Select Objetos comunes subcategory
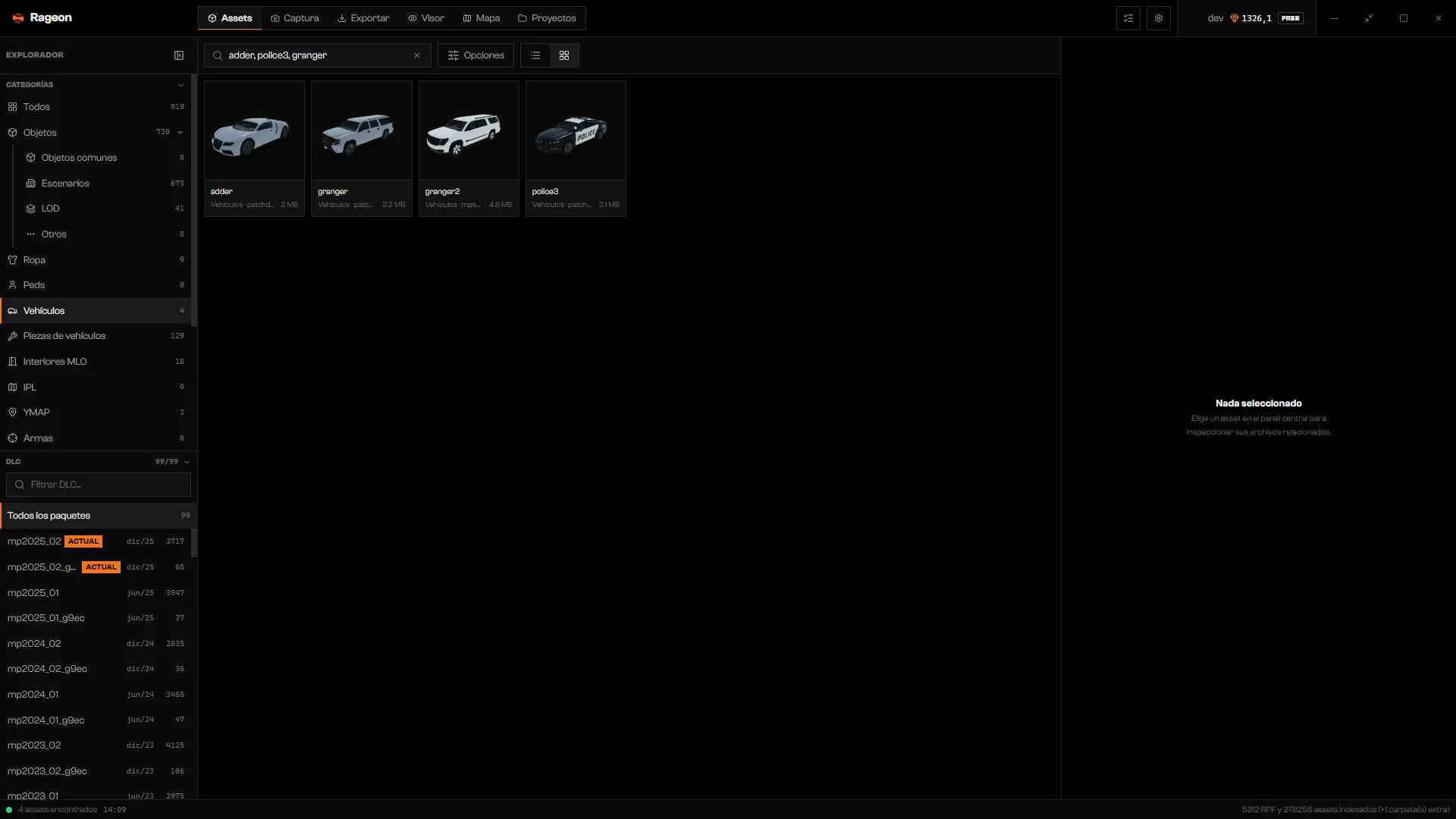Image resolution: width=1456 pixels, height=819 pixels. pyautogui.click(x=105, y=158)
